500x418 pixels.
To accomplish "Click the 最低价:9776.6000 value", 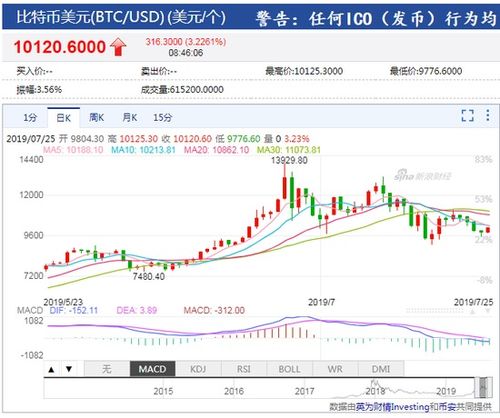I will pos(426,71).
